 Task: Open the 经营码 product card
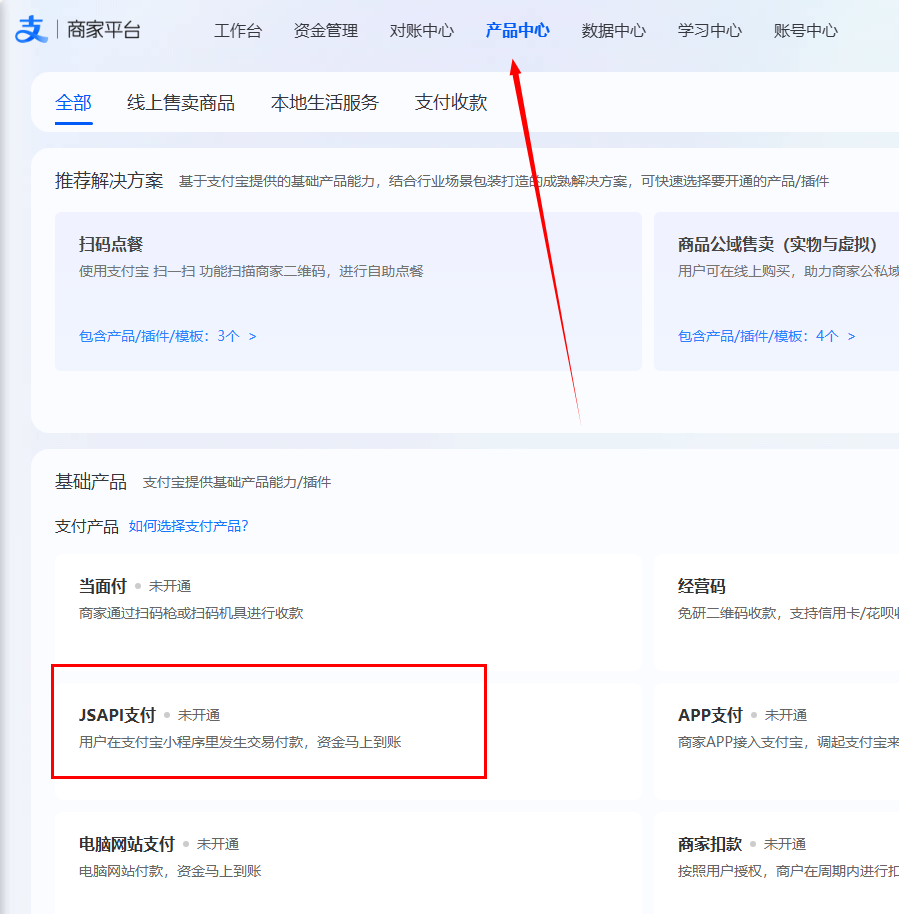point(776,612)
